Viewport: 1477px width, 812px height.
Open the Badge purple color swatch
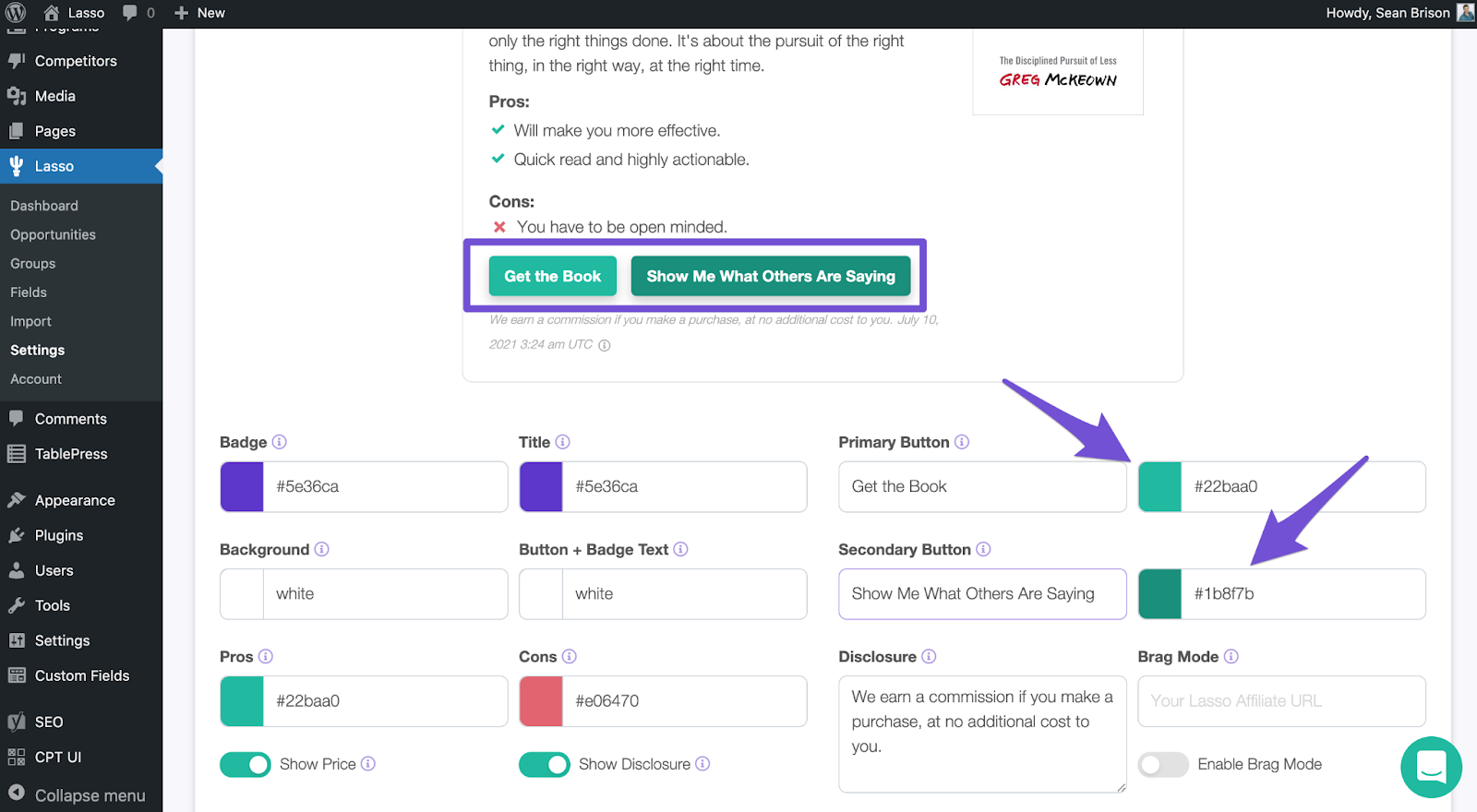pyautogui.click(x=242, y=486)
